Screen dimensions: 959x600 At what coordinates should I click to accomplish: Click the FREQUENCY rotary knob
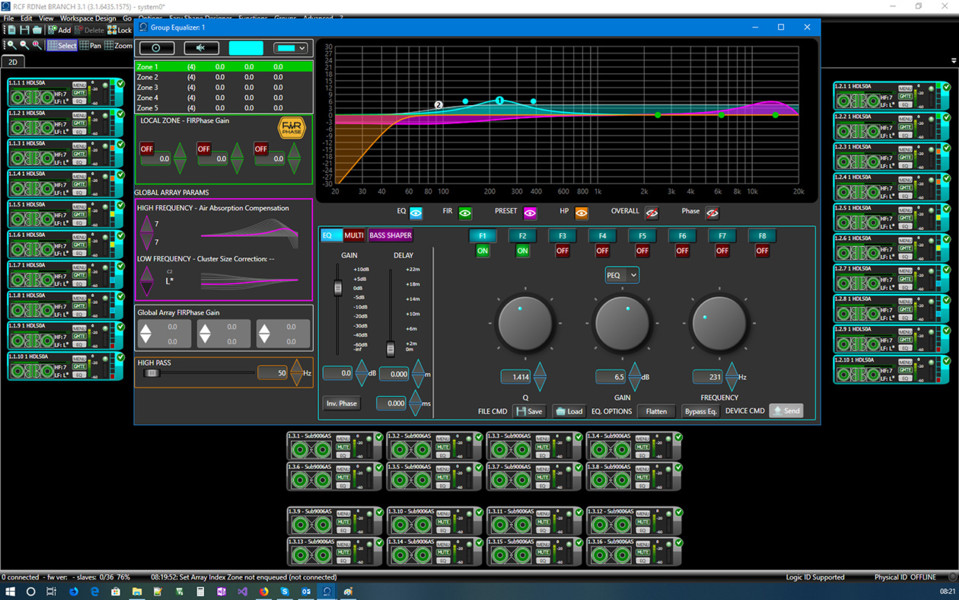pyautogui.click(x=719, y=324)
